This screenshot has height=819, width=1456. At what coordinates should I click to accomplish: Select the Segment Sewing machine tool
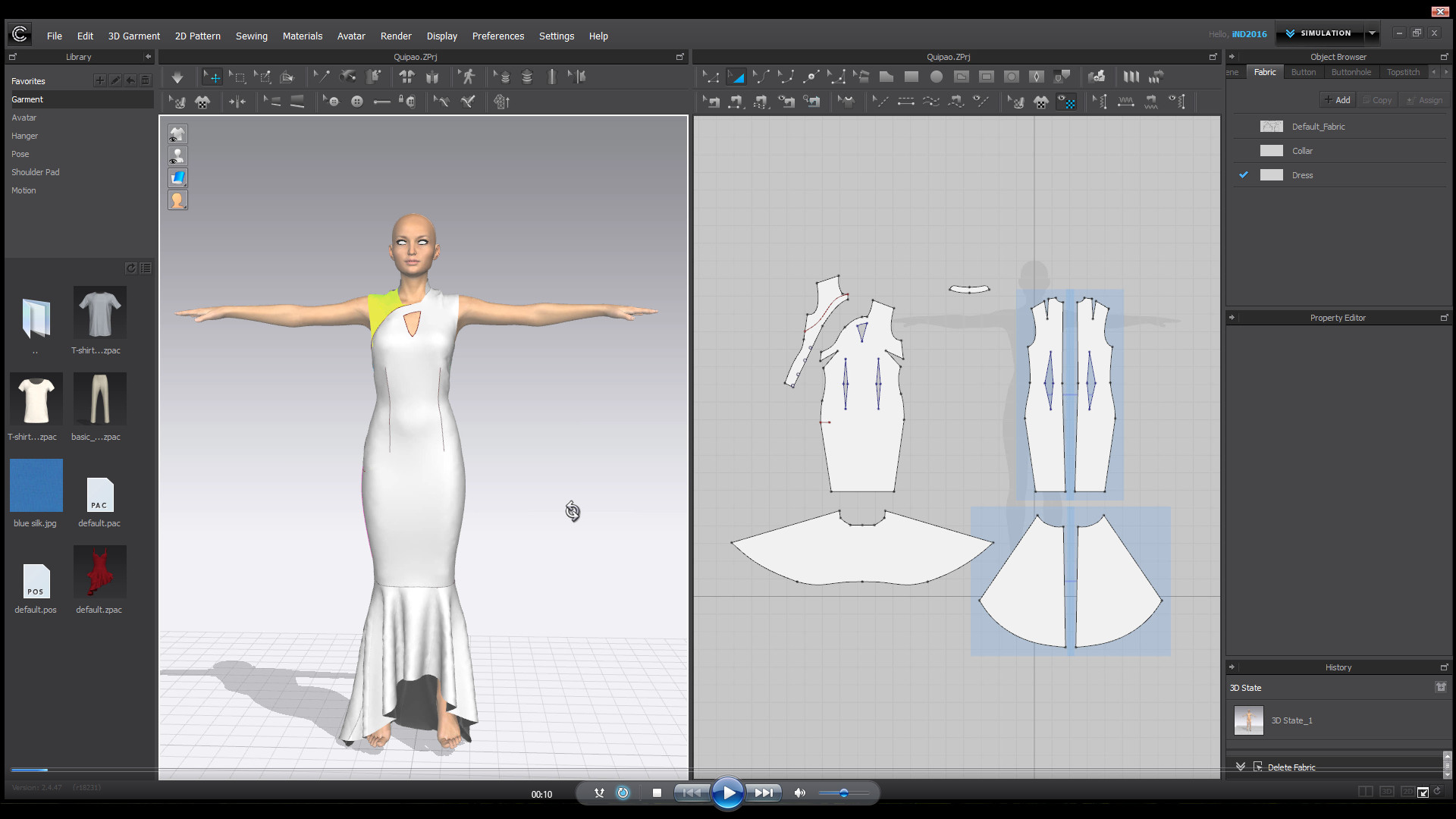736,102
